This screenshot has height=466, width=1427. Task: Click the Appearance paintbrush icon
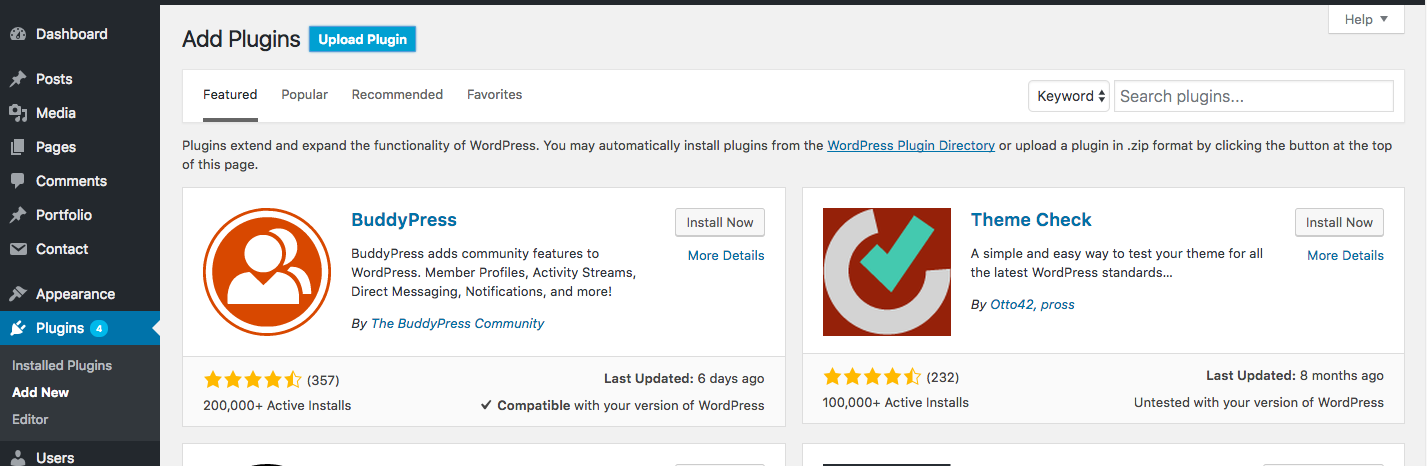(x=18, y=294)
